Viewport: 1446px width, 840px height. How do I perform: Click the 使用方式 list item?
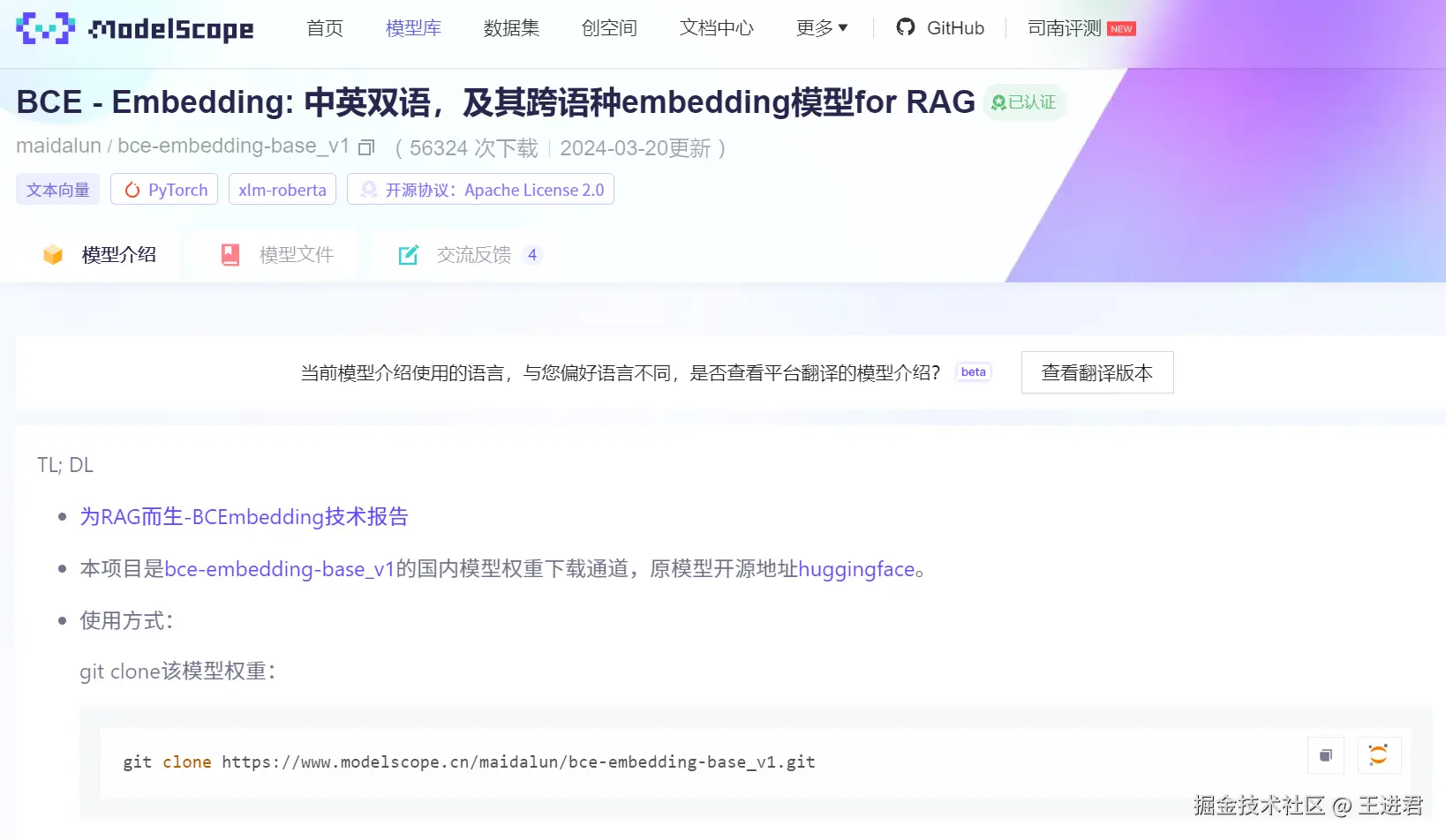[126, 621]
